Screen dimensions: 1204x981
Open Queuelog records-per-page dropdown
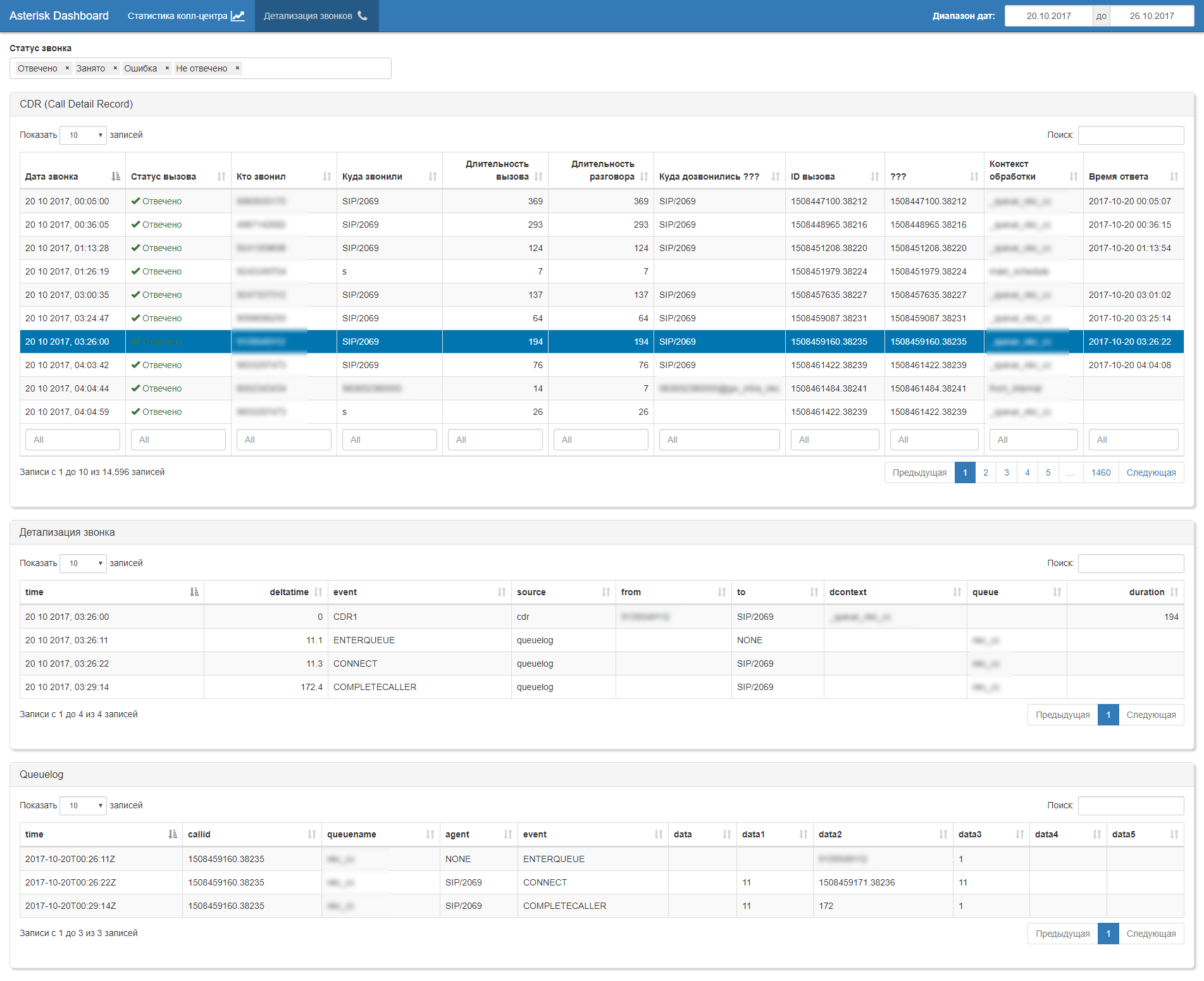(83, 805)
